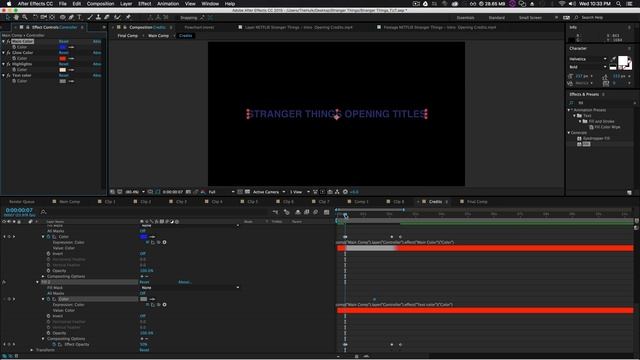Switch to Render Queue tab
The image size is (640, 360).
tap(22, 202)
